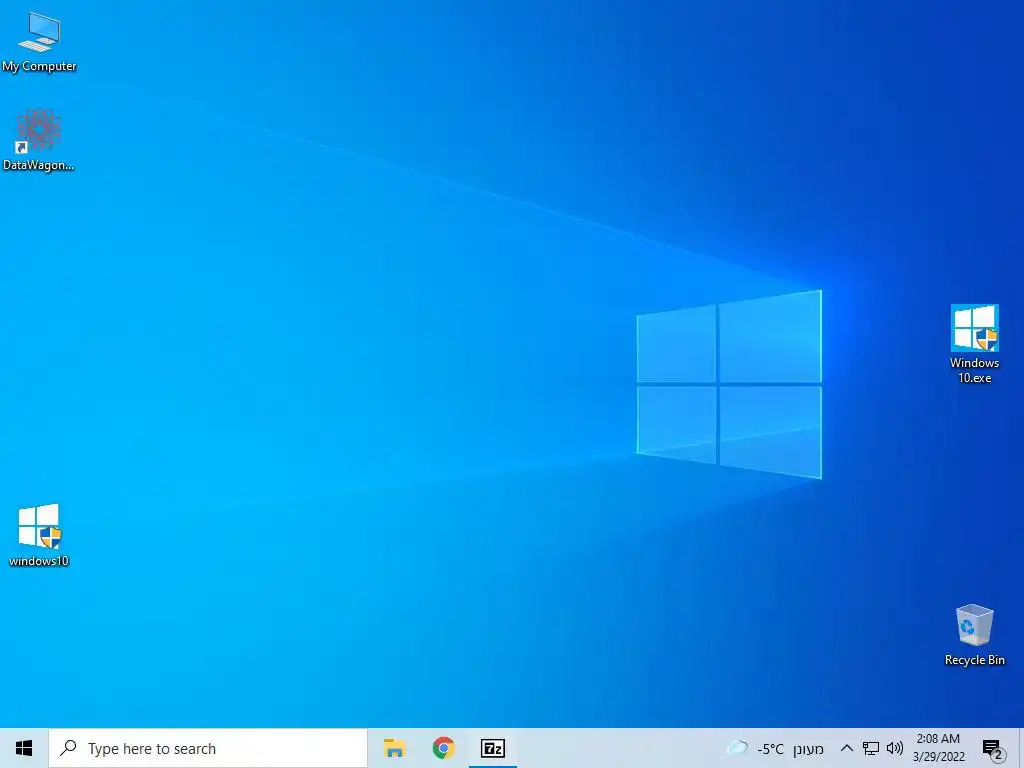Open File Explorer from the taskbar

coord(394,748)
